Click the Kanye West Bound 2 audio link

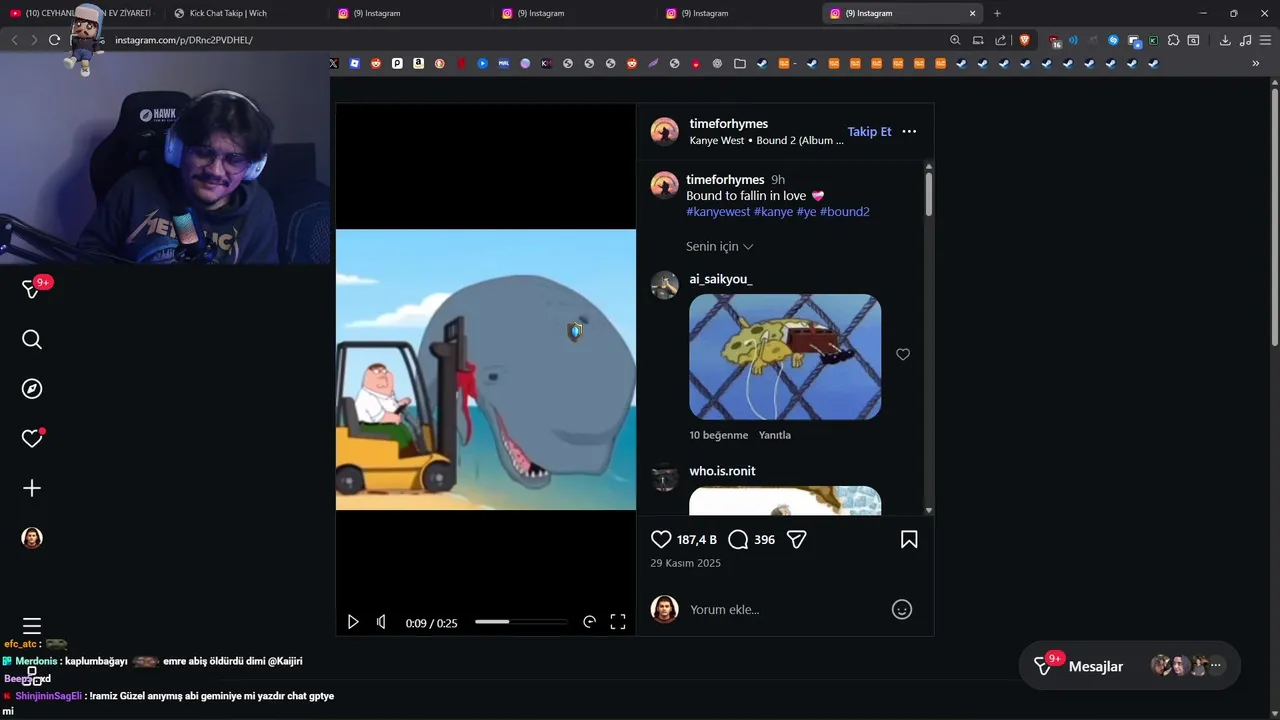click(x=767, y=141)
